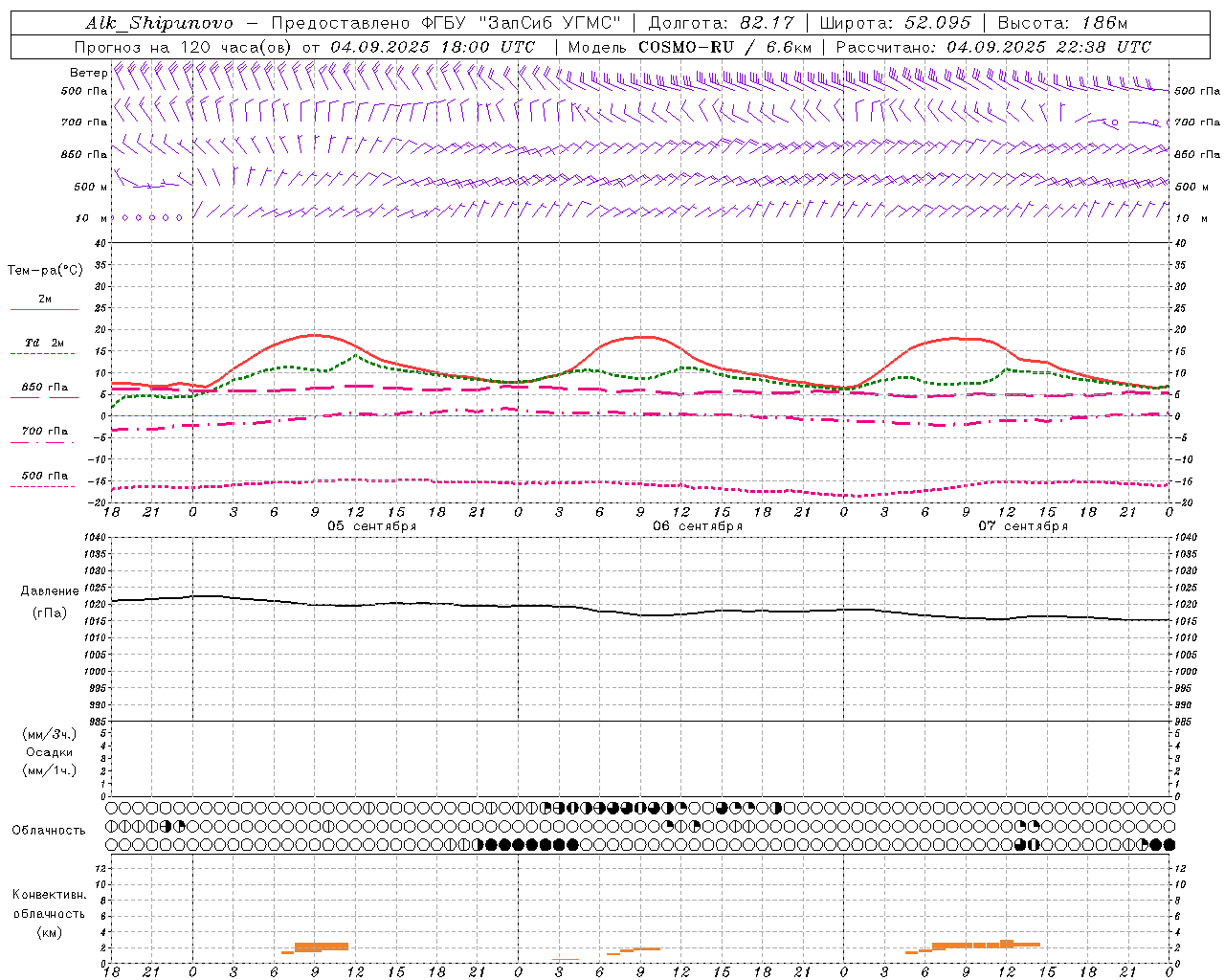Click the left 700 гПа wind level label
Viewport: 1225px width, 980px height.
[84, 122]
